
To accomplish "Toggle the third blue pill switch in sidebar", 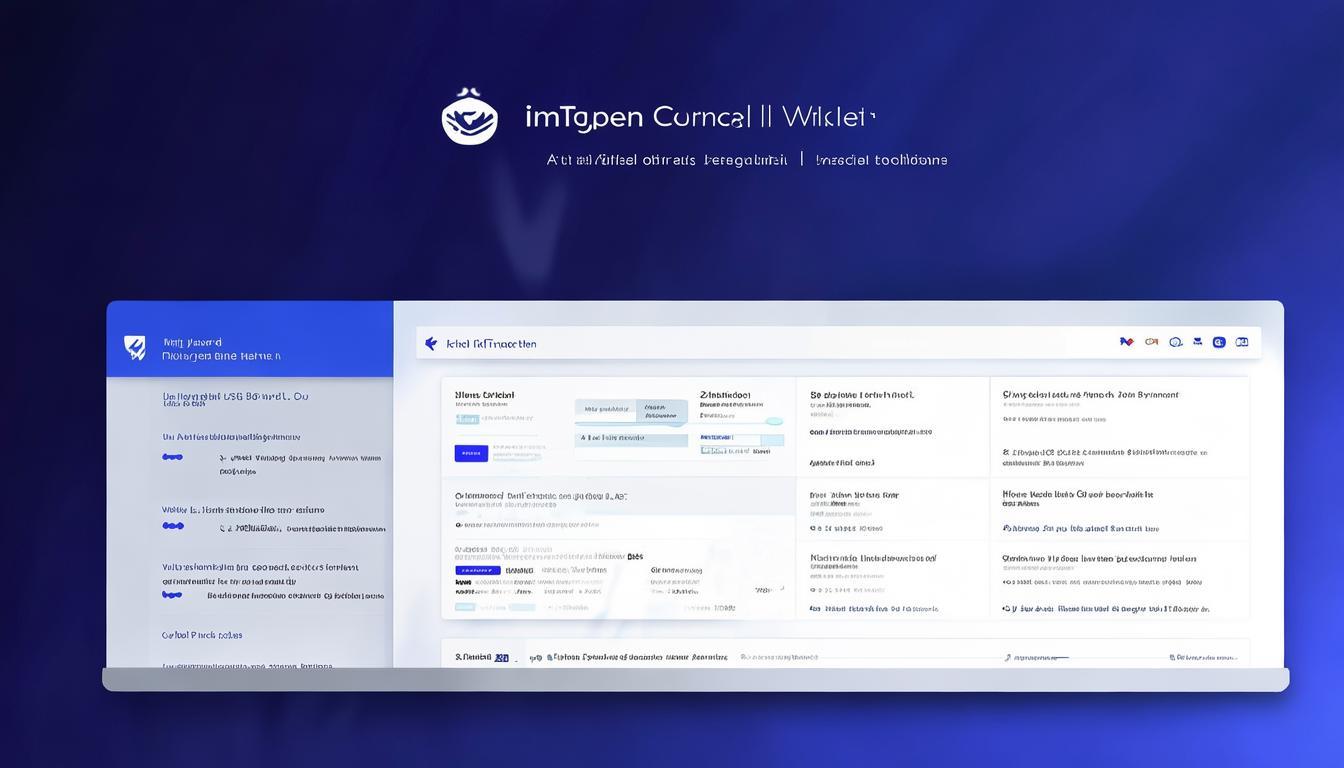I will click(173, 594).
